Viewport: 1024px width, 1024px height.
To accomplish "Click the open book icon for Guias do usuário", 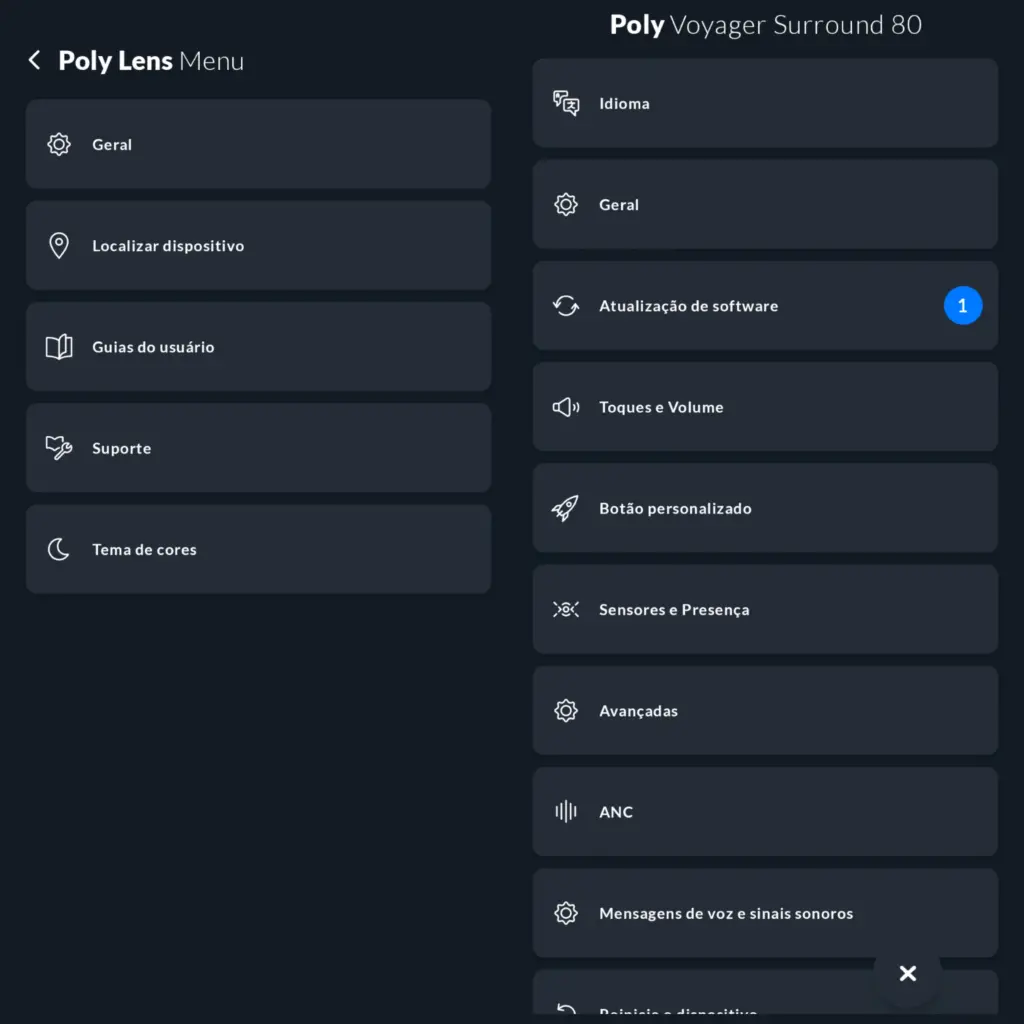I will click(59, 346).
